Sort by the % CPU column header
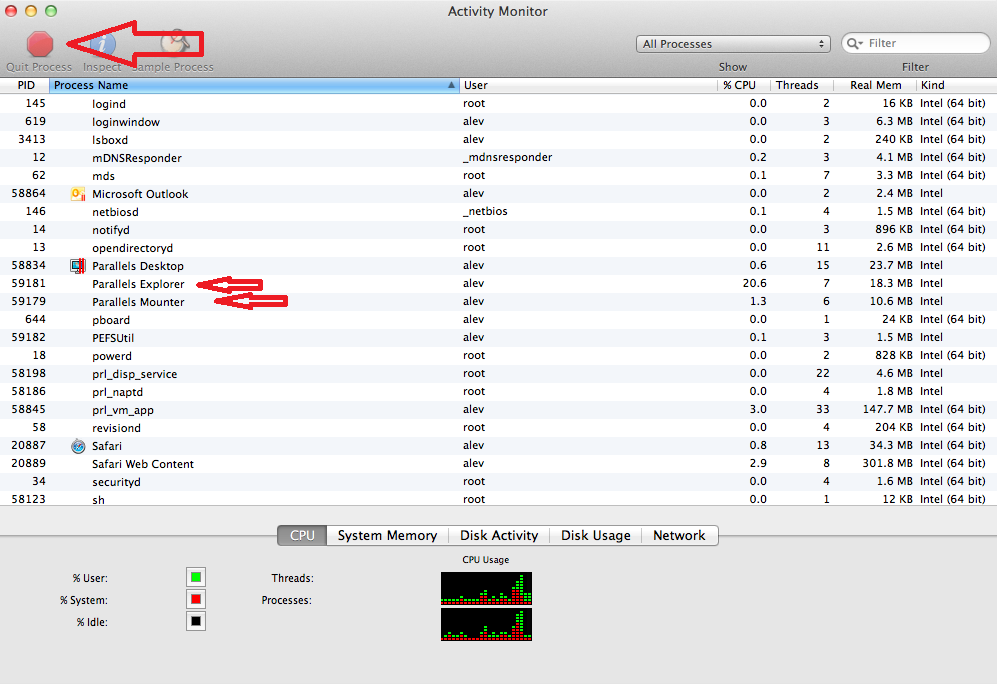 tap(743, 85)
